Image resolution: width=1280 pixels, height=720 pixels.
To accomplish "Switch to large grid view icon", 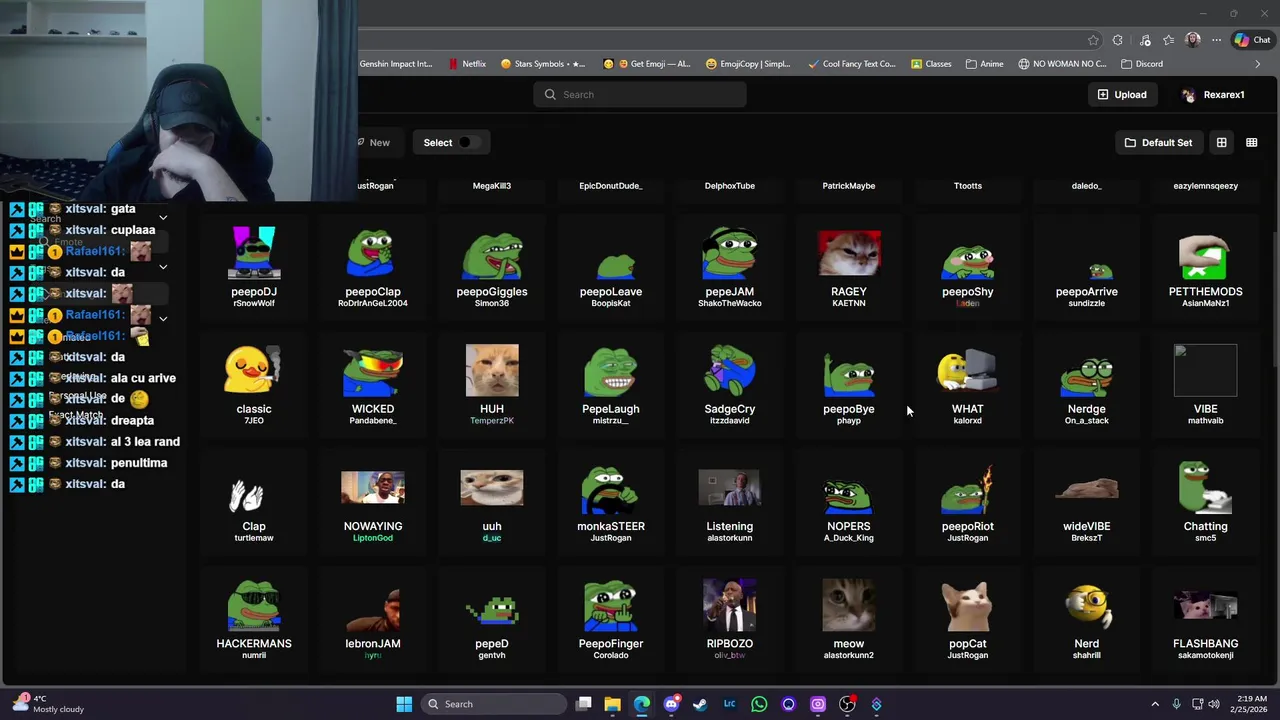I will (1222, 142).
